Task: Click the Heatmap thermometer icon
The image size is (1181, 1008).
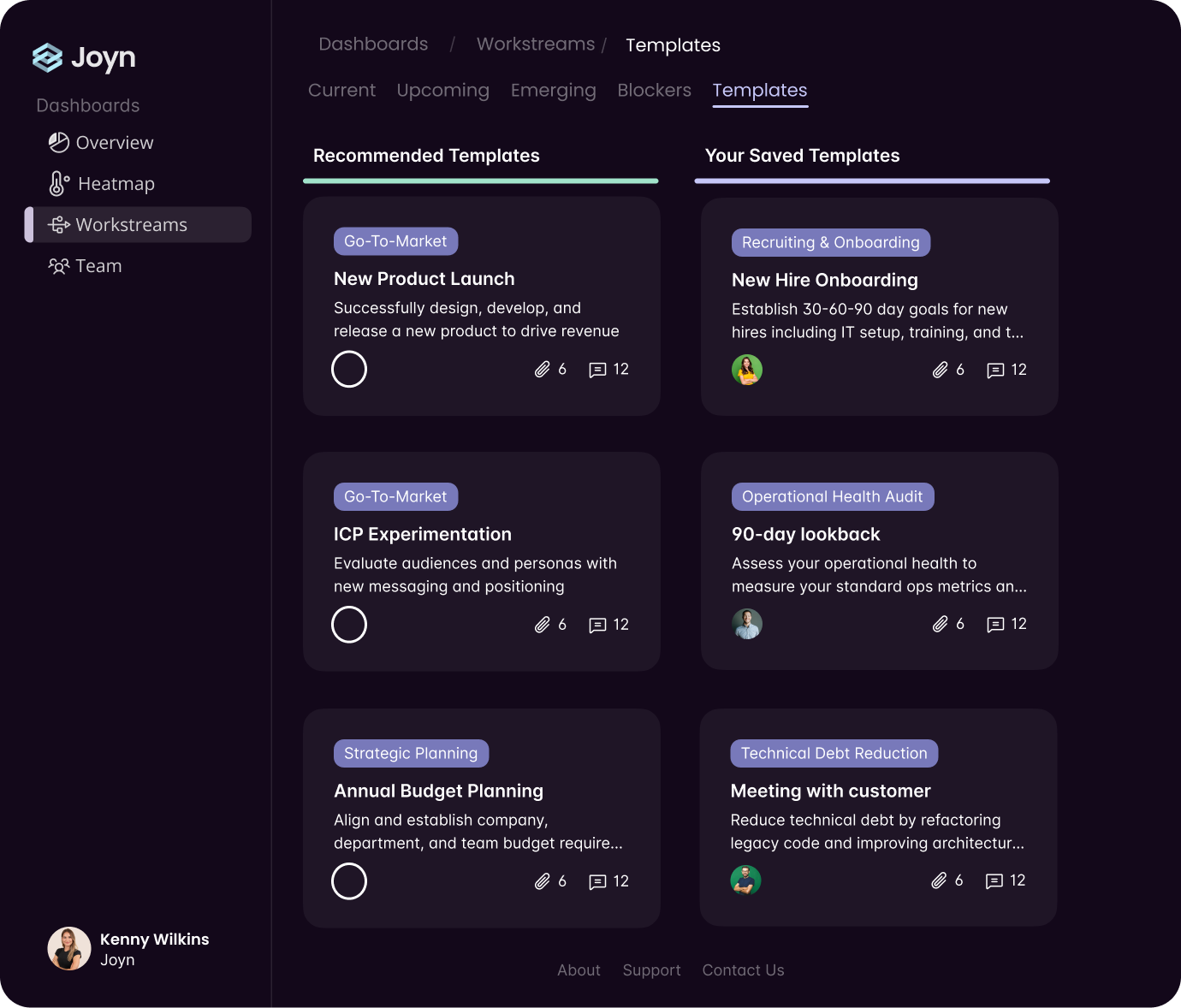Action: coord(58,183)
